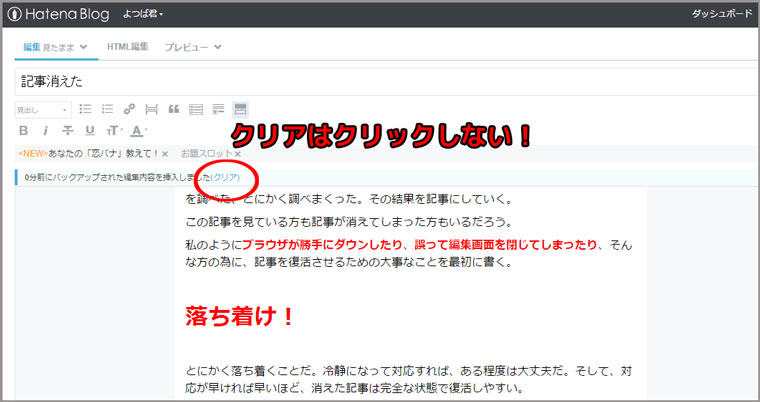Apply bold formatting
The width and height of the screenshot is (760, 402).
(23, 130)
